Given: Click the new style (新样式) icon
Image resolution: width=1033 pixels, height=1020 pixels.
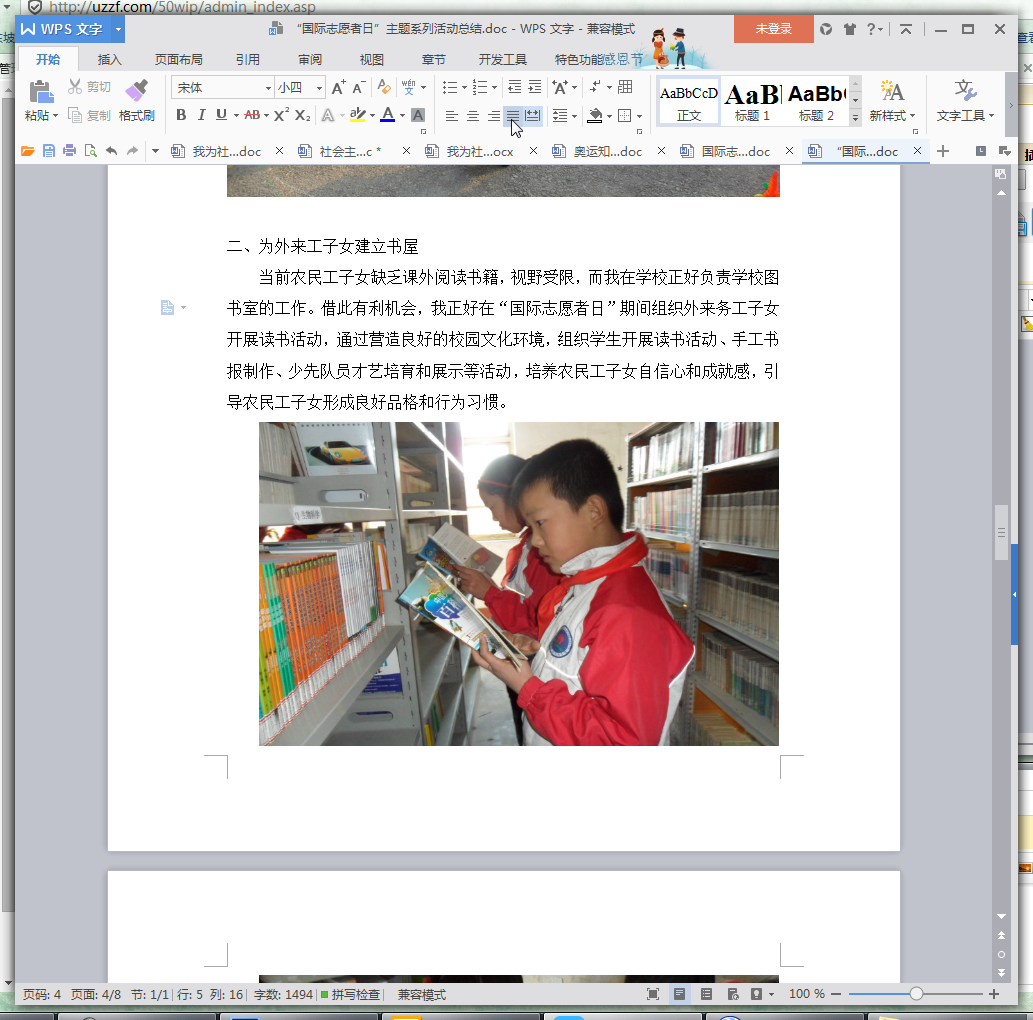Looking at the screenshot, I should [x=892, y=91].
